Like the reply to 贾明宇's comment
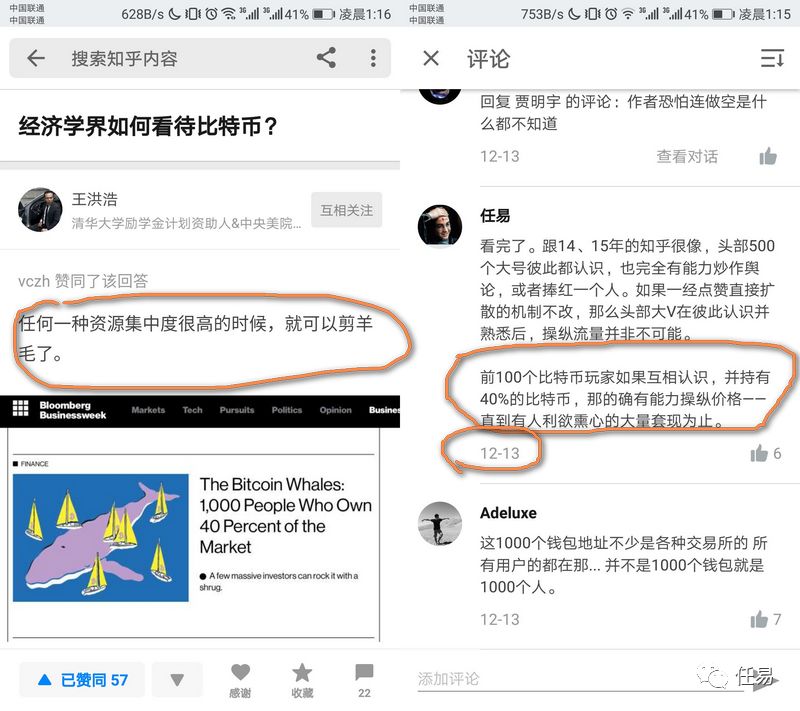This screenshot has height=711, width=800. point(768,156)
